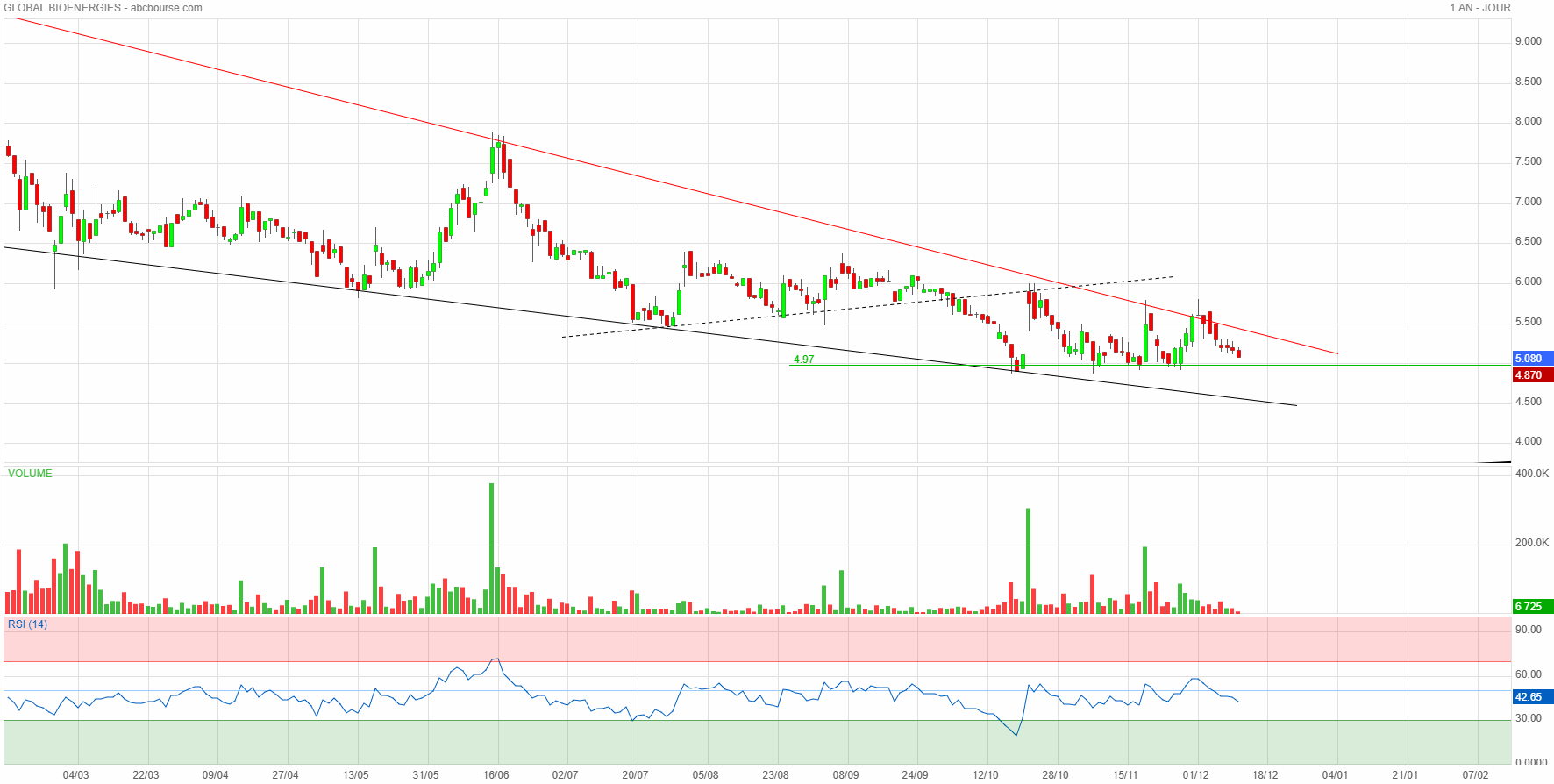
Task: Click the 07/02 date label
Action: click(1476, 775)
